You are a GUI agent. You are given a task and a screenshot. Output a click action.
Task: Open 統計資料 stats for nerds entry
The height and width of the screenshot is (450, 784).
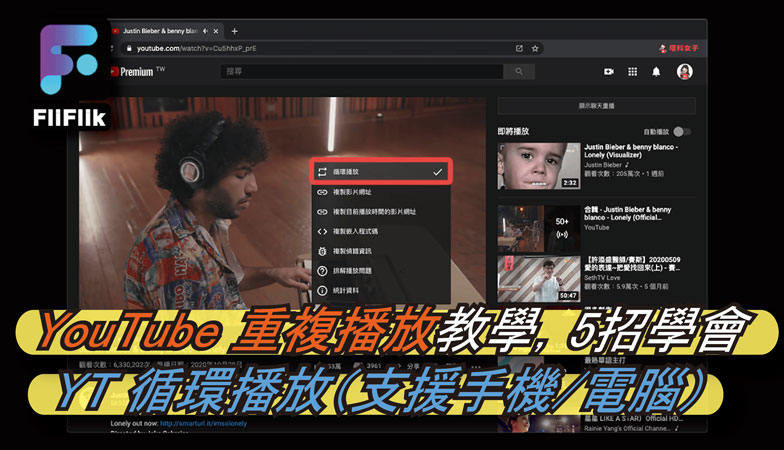(380, 290)
